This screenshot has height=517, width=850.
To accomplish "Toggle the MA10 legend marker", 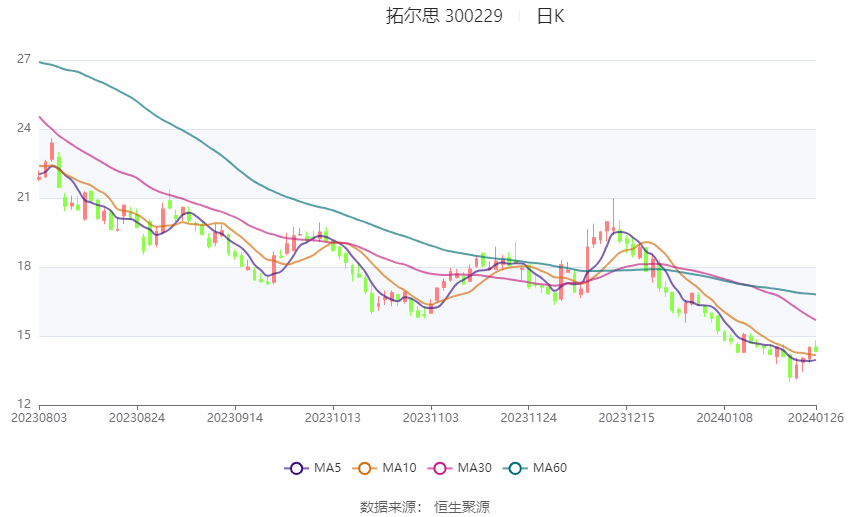I will pos(364,468).
